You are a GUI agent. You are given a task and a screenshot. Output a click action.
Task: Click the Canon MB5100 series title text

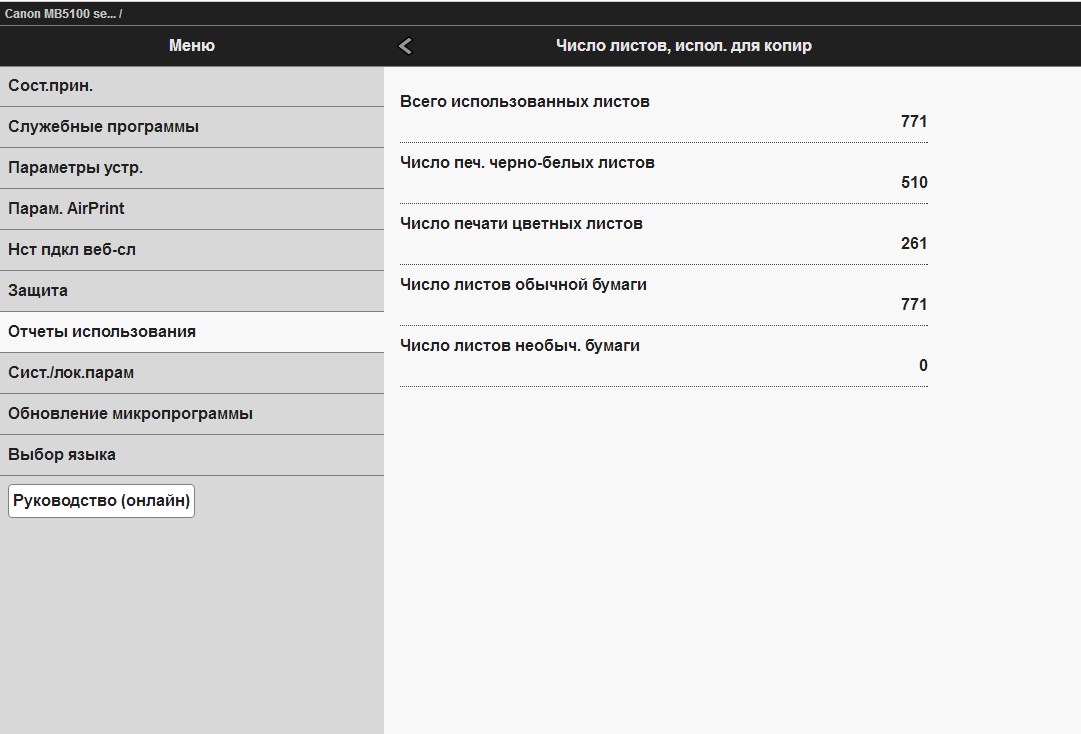click(62, 14)
